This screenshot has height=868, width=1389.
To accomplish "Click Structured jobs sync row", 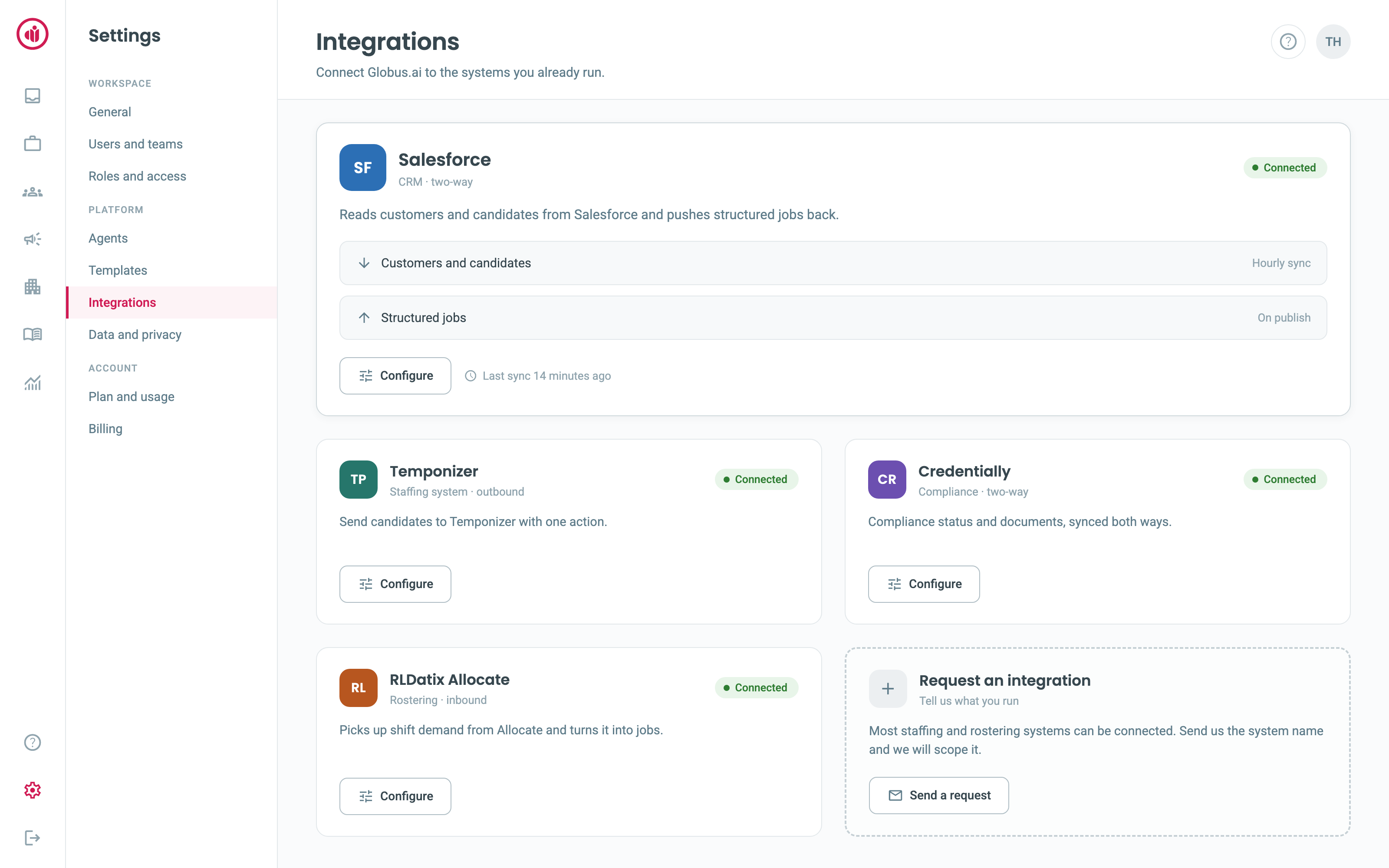I will [x=833, y=317].
